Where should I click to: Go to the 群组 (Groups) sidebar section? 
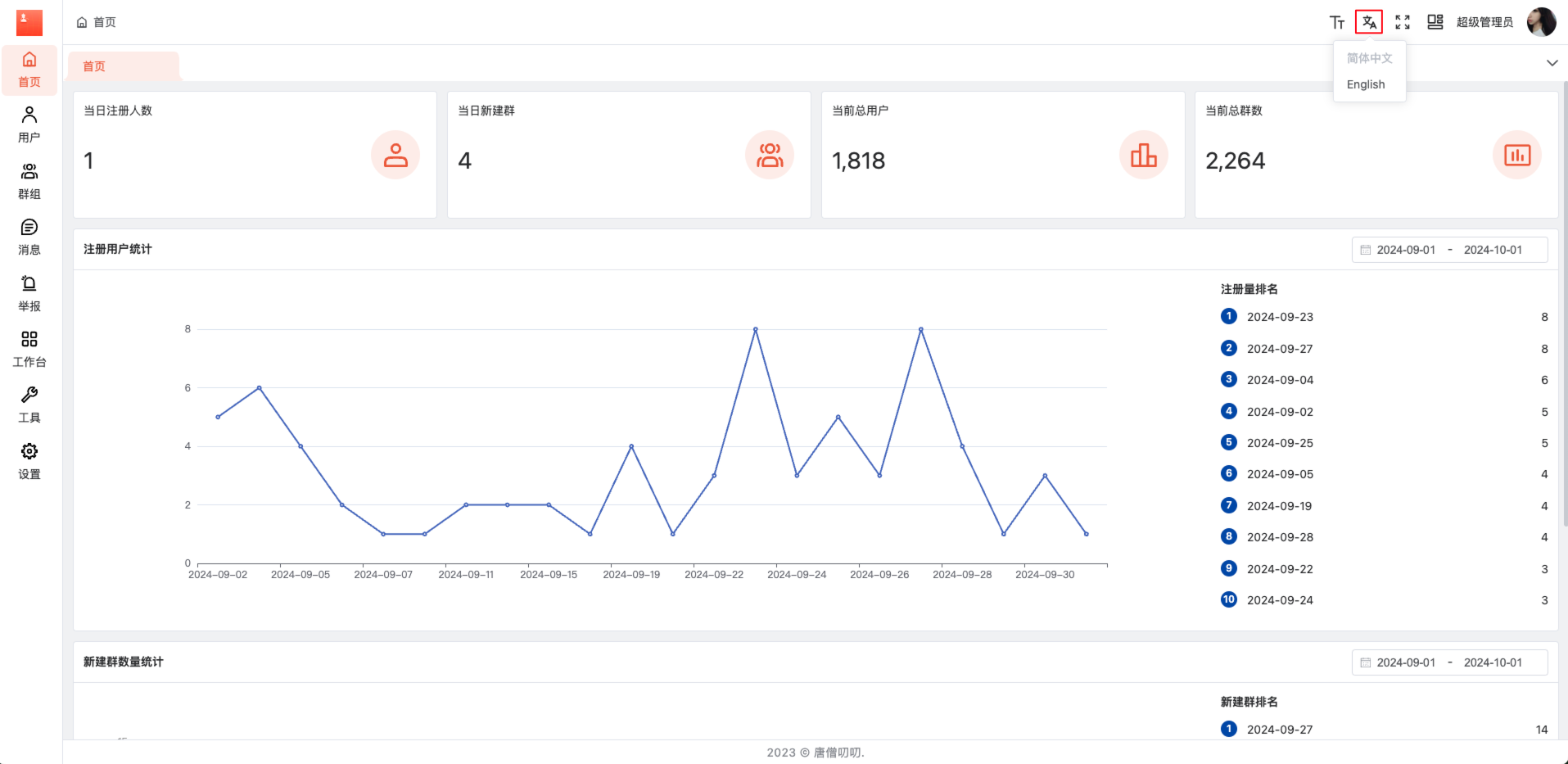pos(29,181)
